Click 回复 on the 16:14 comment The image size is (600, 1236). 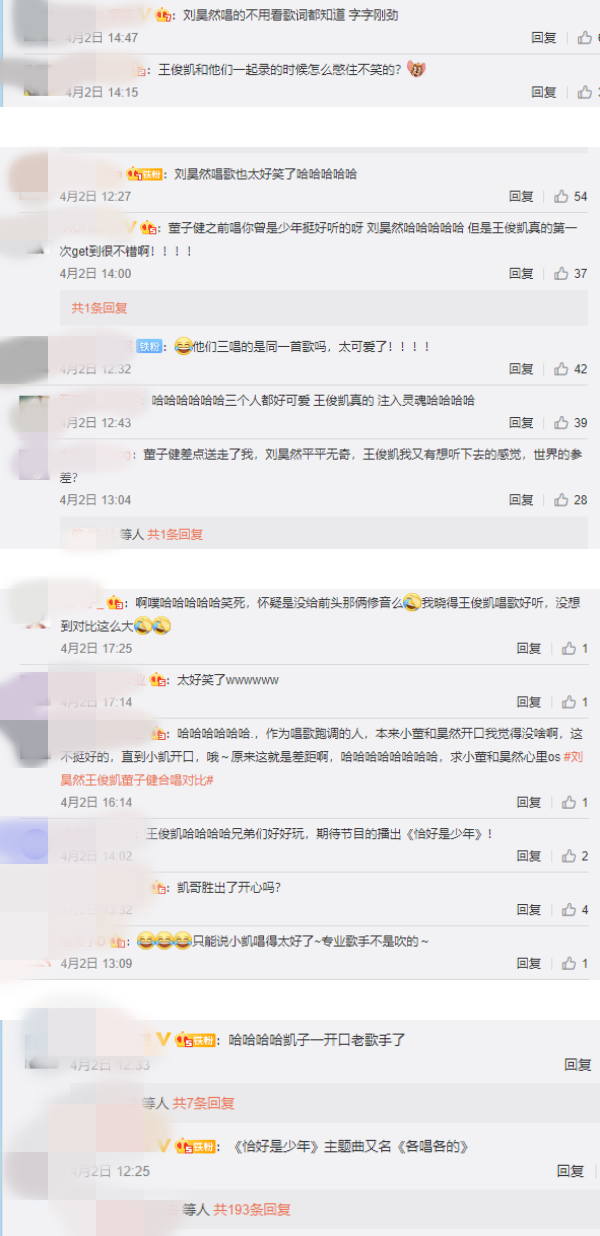[x=529, y=802]
